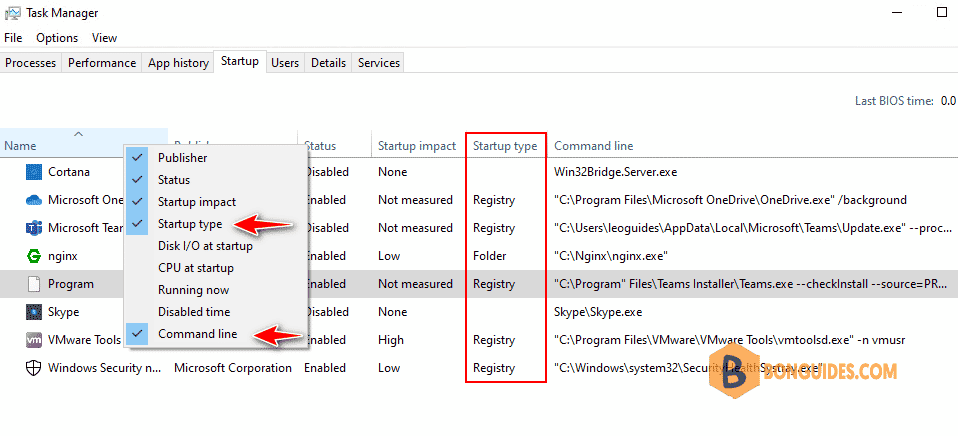The height and width of the screenshot is (436, 958).
Task: Switch to the Processes tab
Action: tap(31, 63)
